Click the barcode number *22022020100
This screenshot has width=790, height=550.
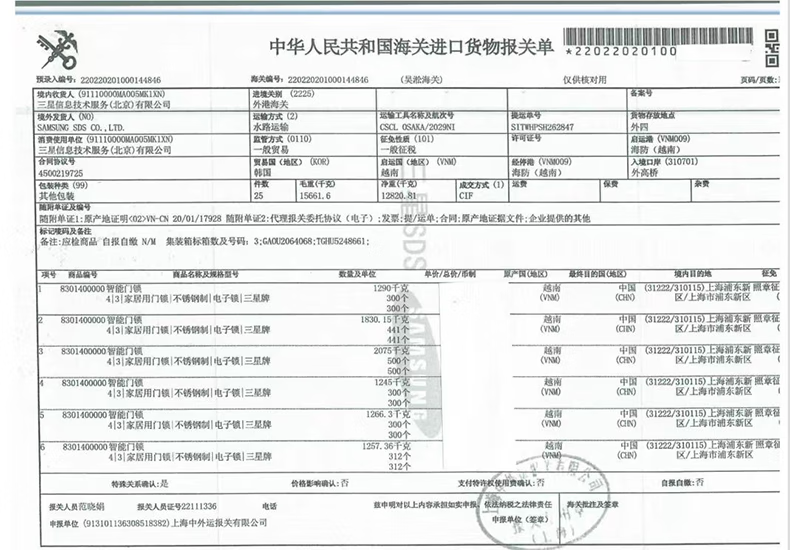click(621, 51)
